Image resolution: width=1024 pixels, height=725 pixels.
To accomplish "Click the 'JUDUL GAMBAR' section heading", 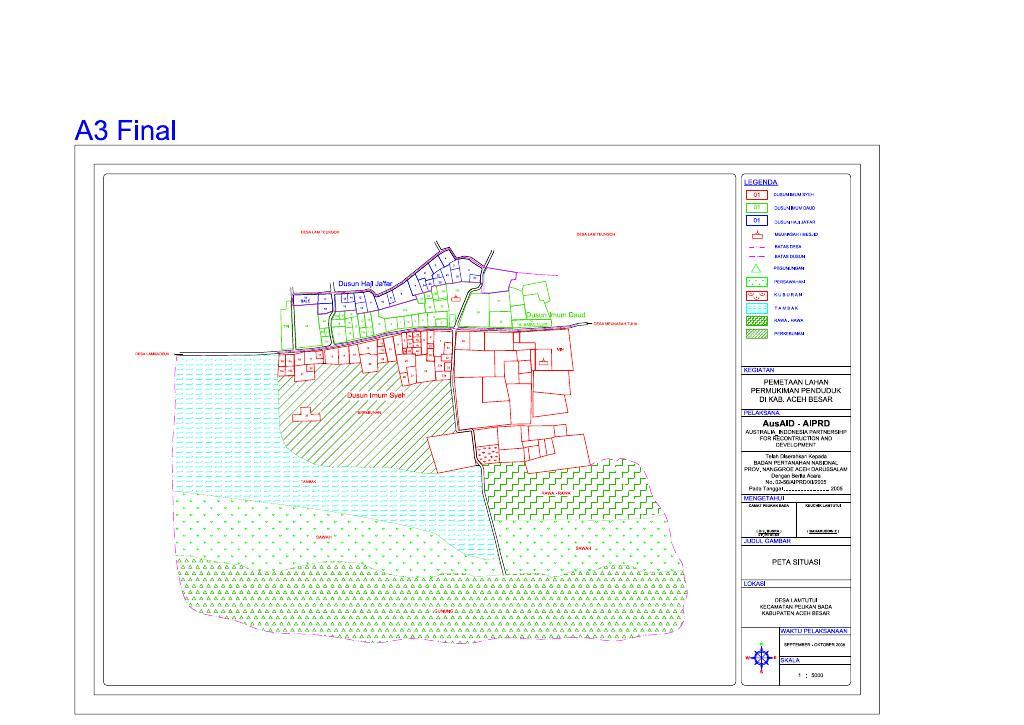I will [x=767, y=541].
